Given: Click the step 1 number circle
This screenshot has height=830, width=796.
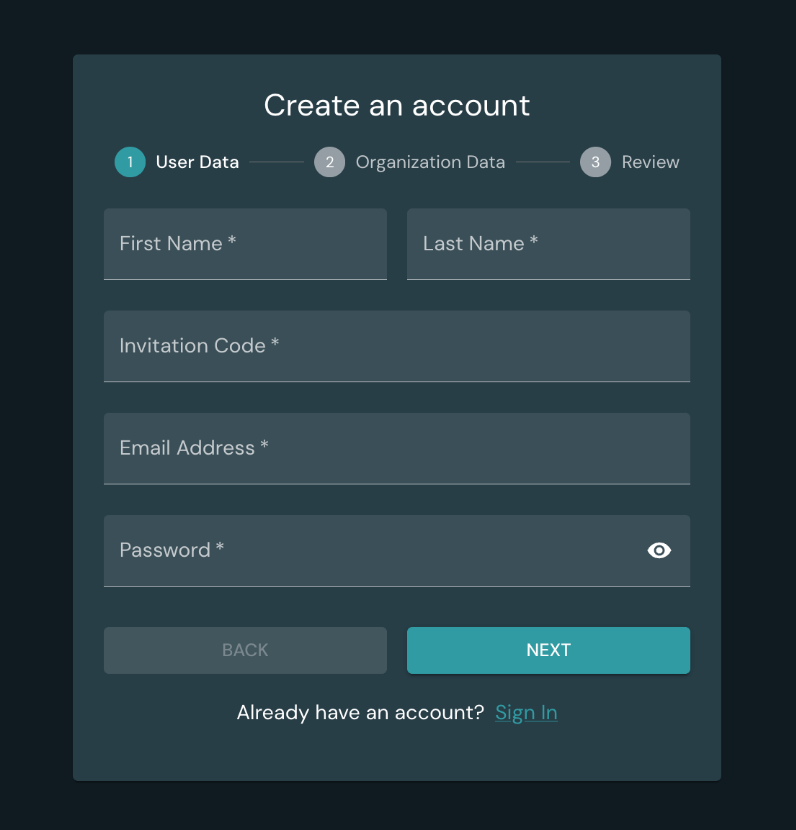Looking at the screenshot, I should pos(130,162).
